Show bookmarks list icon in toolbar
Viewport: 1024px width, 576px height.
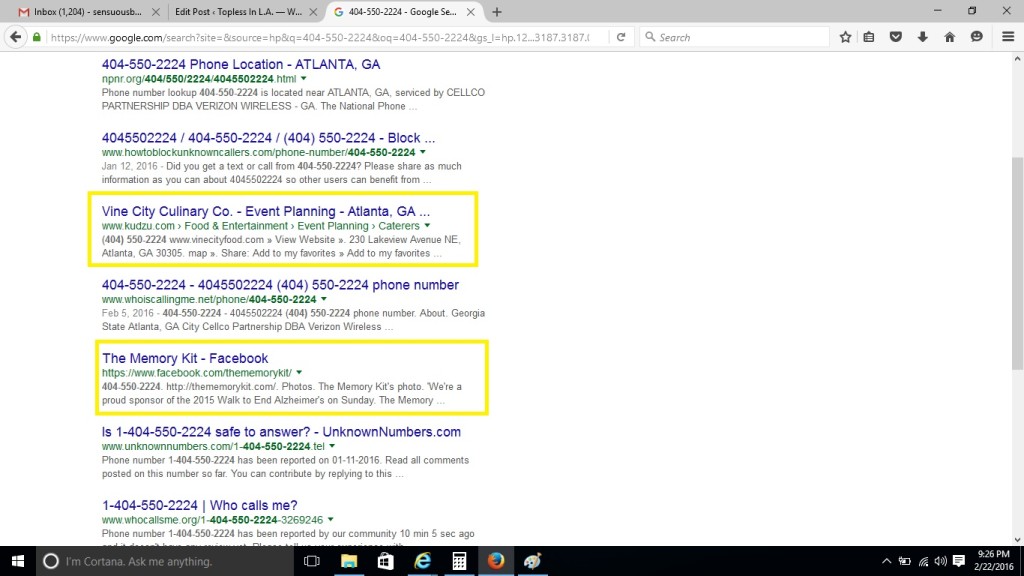tap(869, 37)
